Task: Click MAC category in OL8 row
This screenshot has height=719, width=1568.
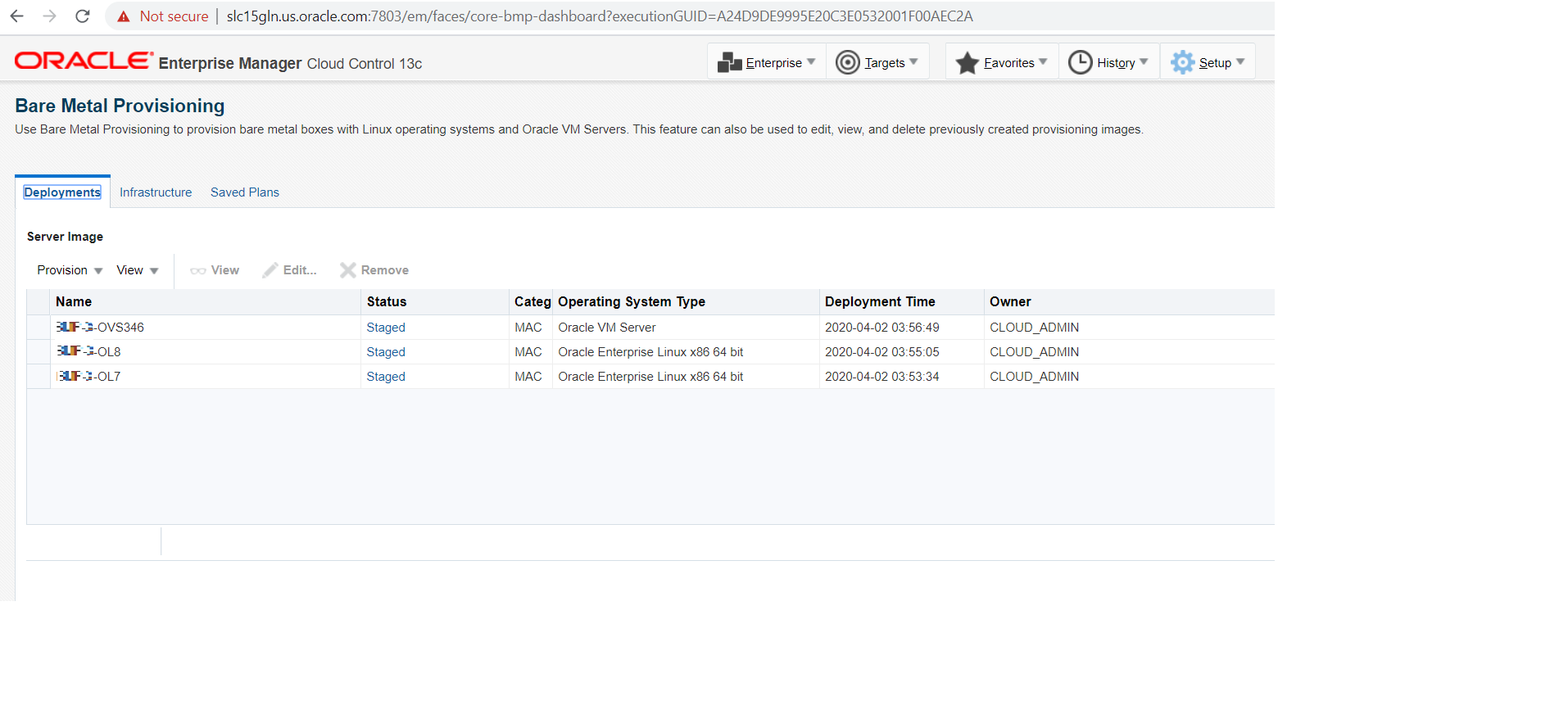Action: pyautogui.click(x=528, y=352)
